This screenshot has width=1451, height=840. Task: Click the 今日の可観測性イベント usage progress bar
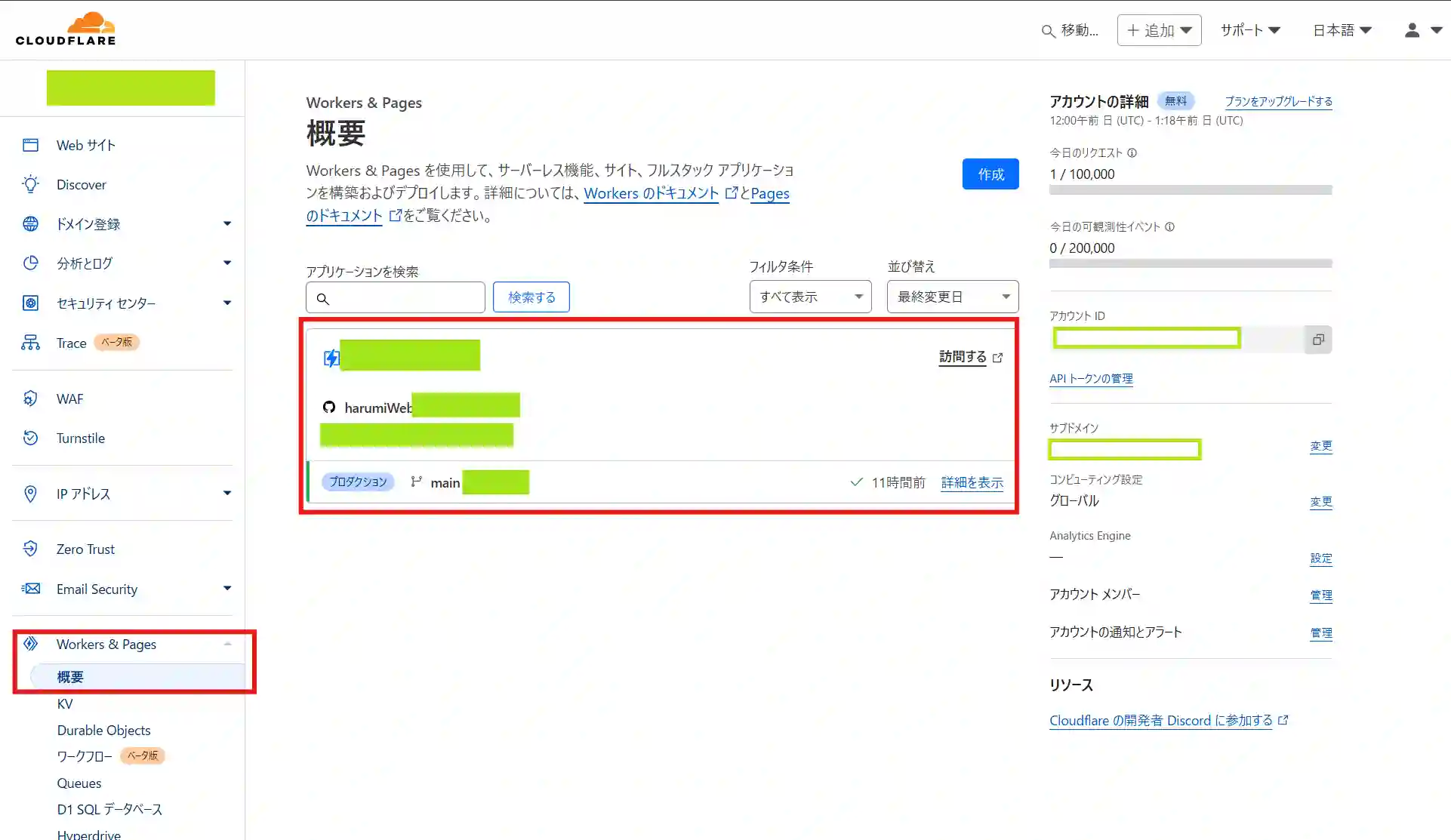click(x=1191, y=264)
